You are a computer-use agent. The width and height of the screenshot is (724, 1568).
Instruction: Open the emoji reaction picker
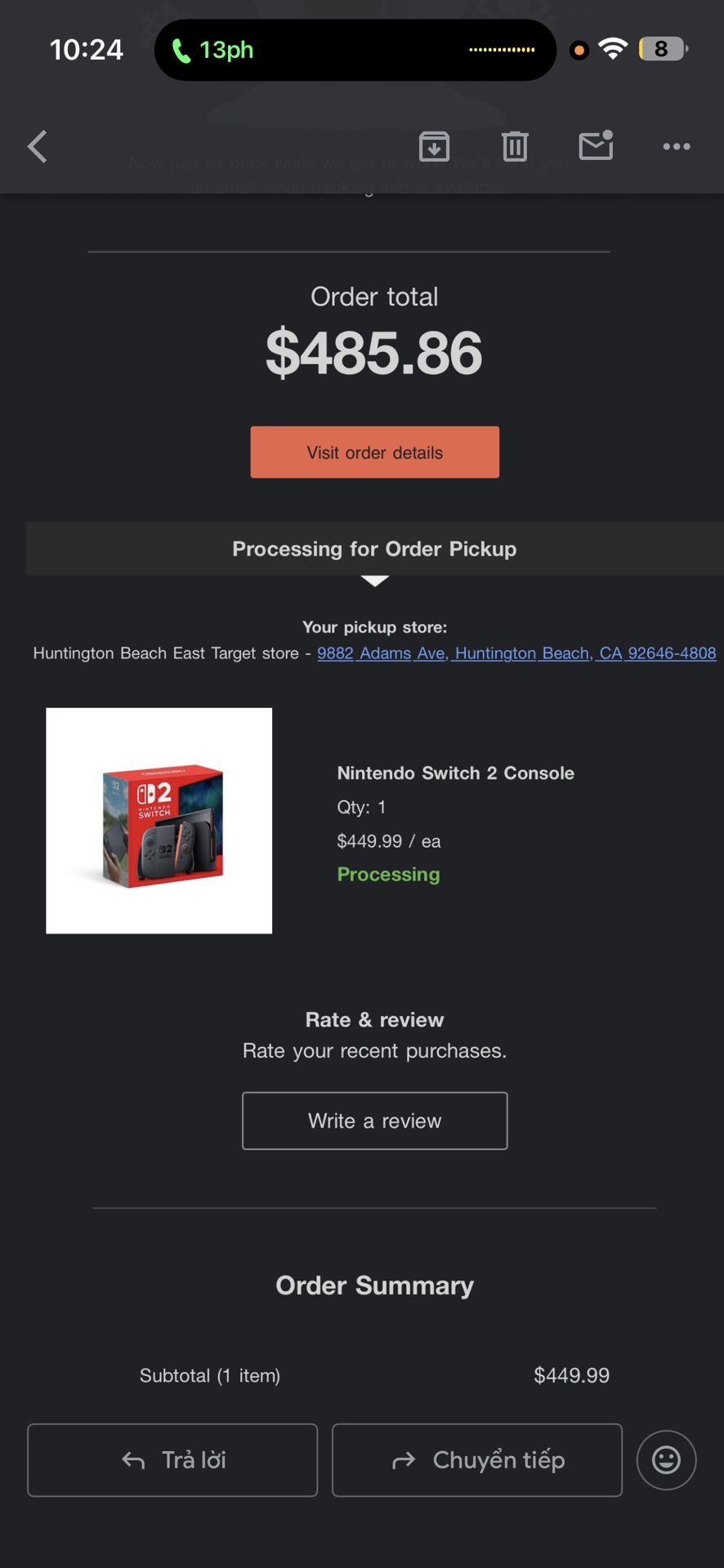coord(666,1459)
